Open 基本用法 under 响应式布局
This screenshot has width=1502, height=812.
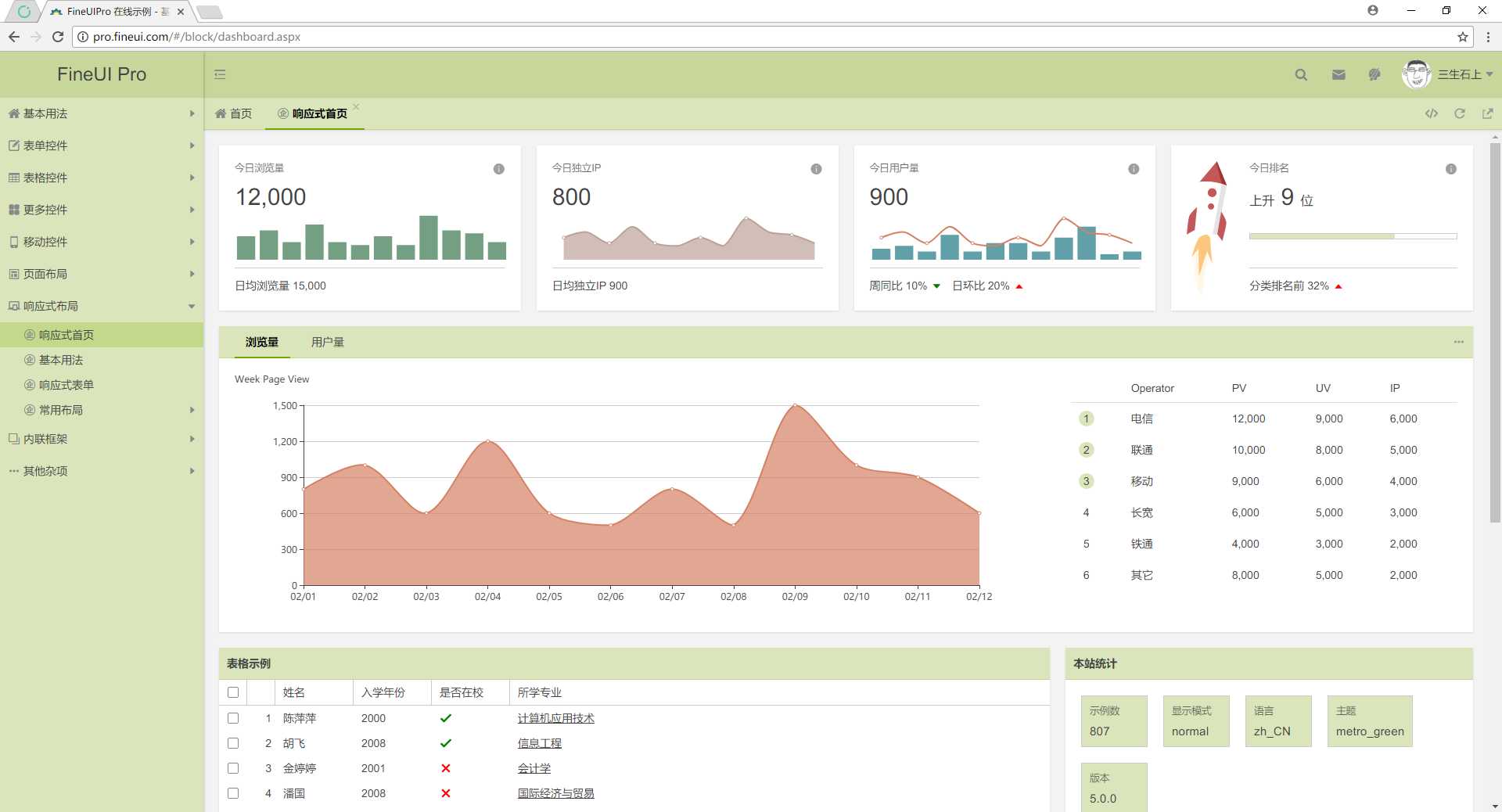click(102, 360)
